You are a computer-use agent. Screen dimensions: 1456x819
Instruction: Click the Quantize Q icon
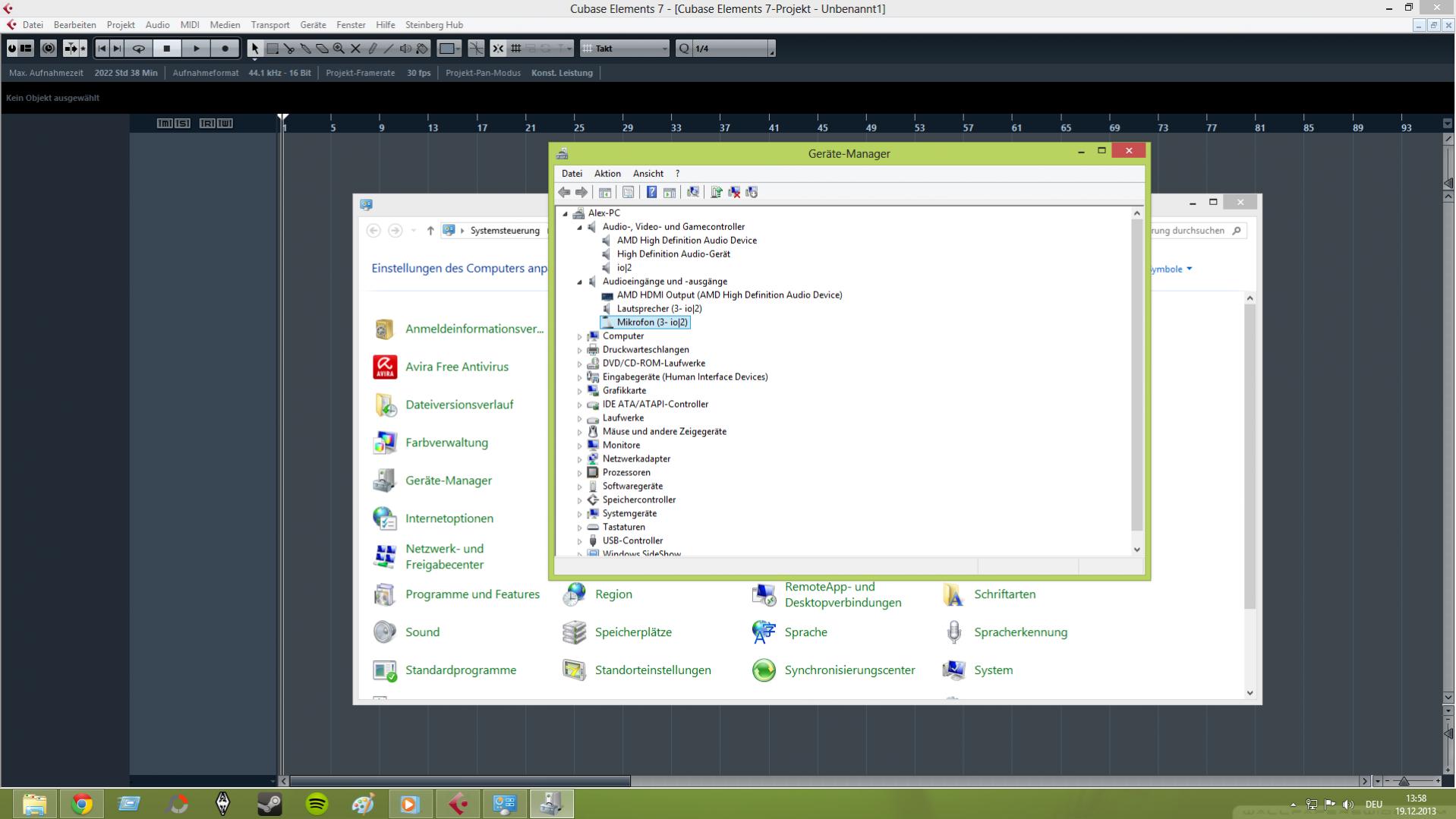[684, 49]
